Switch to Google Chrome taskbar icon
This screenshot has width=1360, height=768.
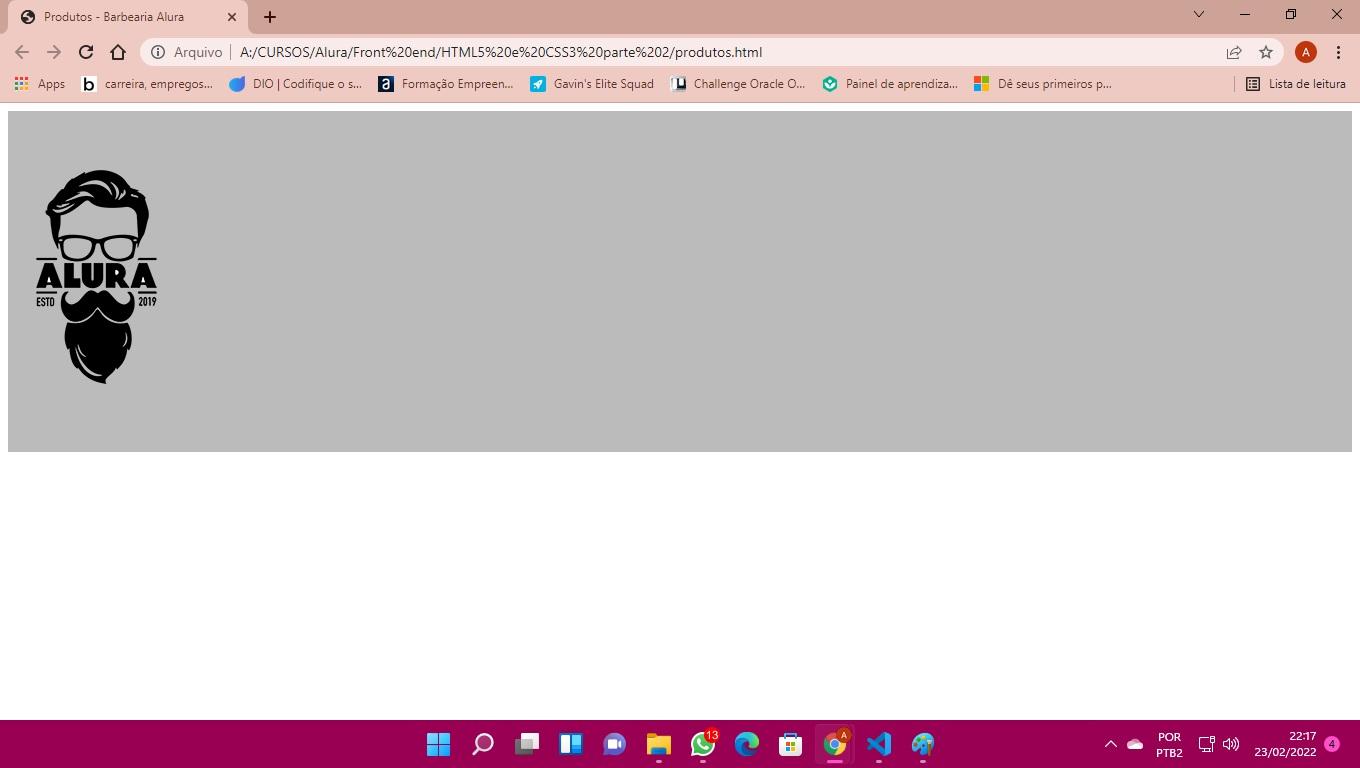pyautogui.click(x=834, y=744)
